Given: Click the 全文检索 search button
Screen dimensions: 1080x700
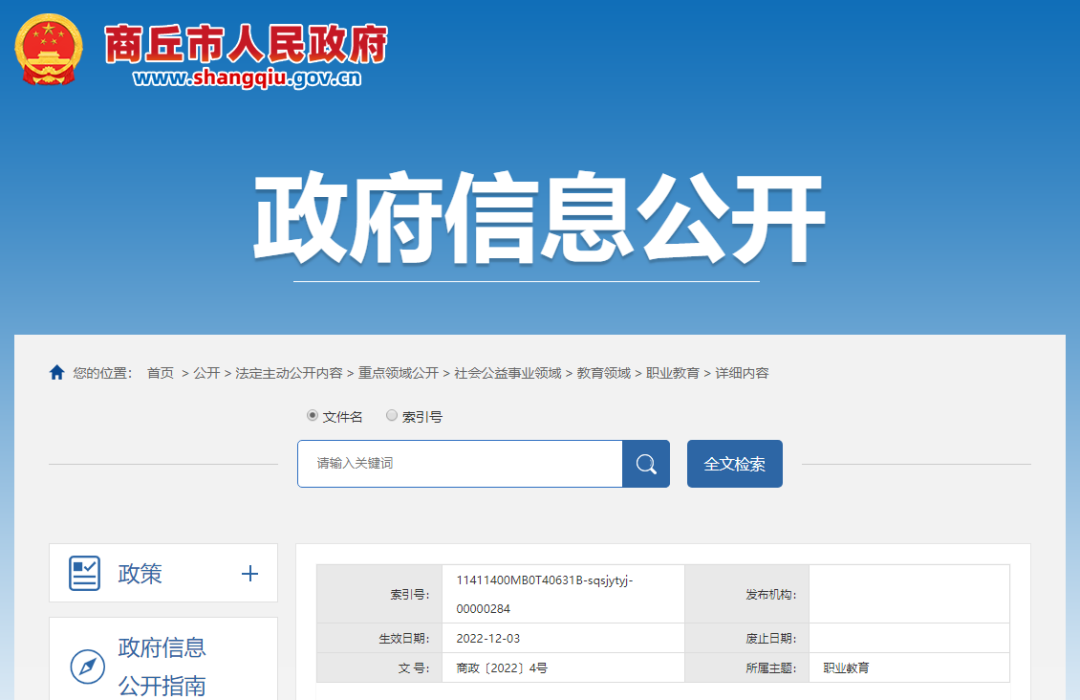Looking at the screenshot, I should 734,463.
